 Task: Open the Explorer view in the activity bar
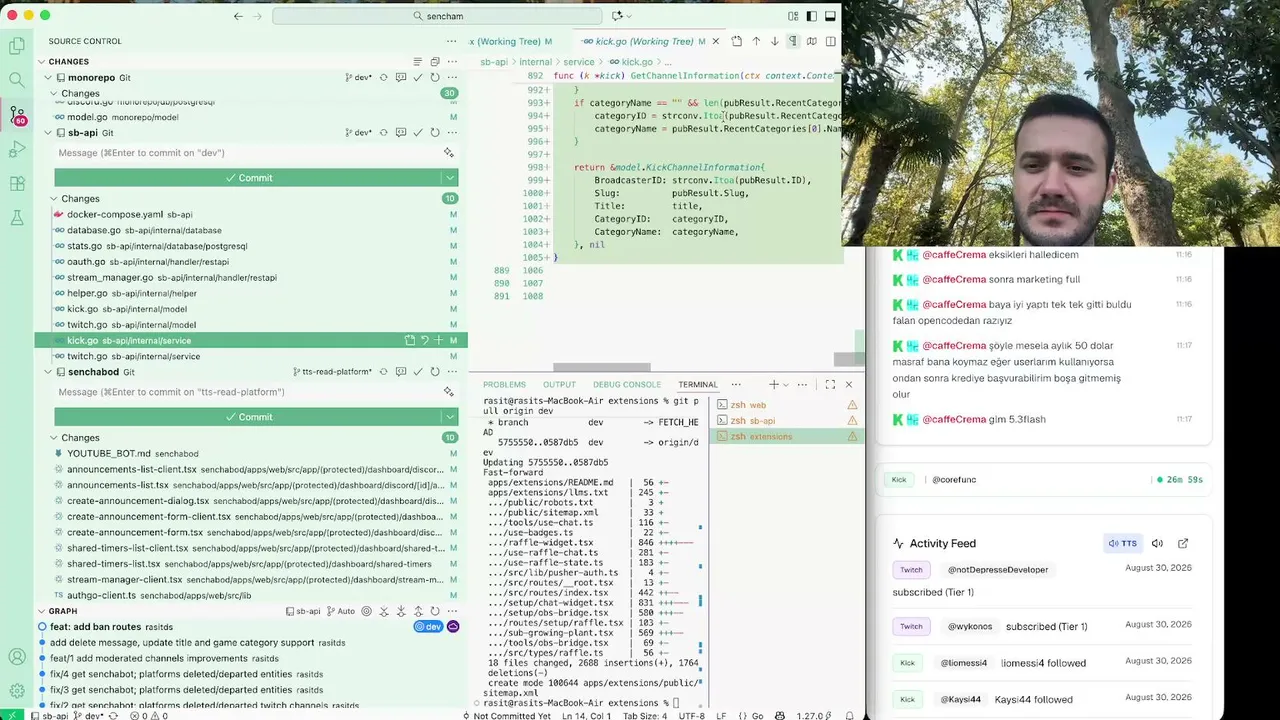17,45
